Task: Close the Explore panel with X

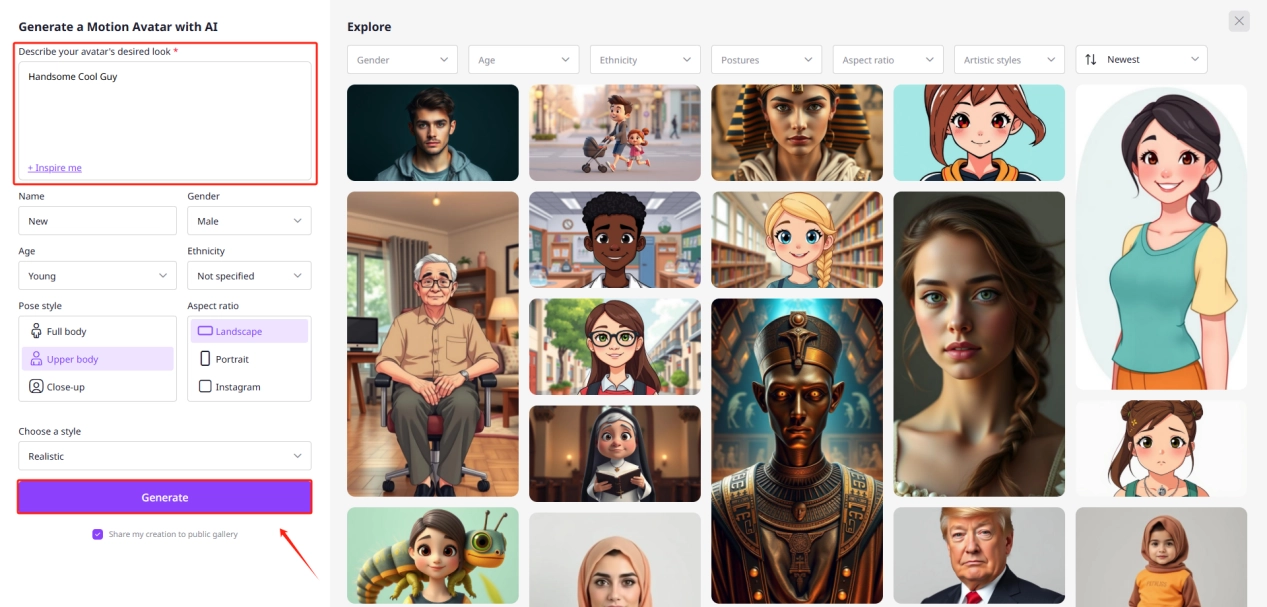Action: pos(1239,21)
